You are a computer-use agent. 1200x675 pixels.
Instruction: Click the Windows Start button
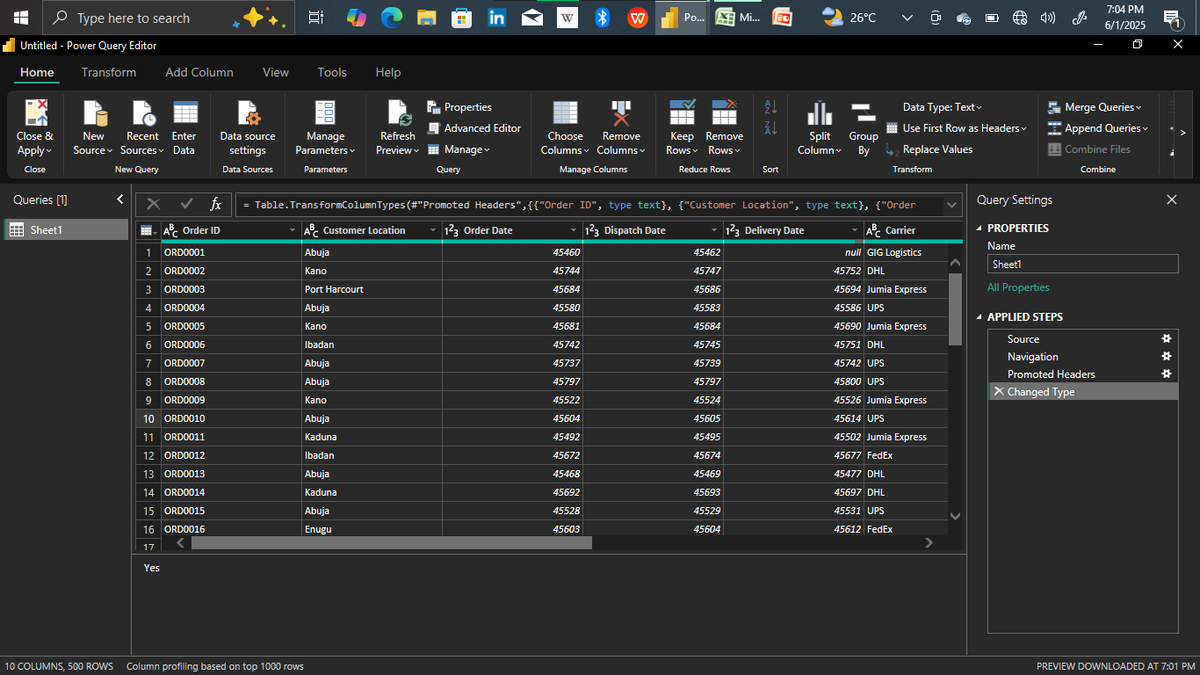coord(22,18)
